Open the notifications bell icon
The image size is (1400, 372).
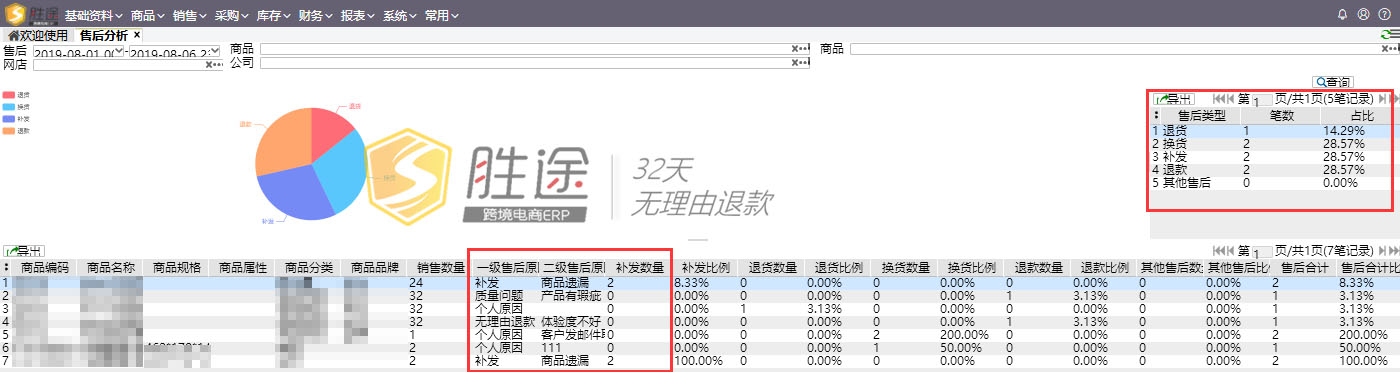point(1343,15)
